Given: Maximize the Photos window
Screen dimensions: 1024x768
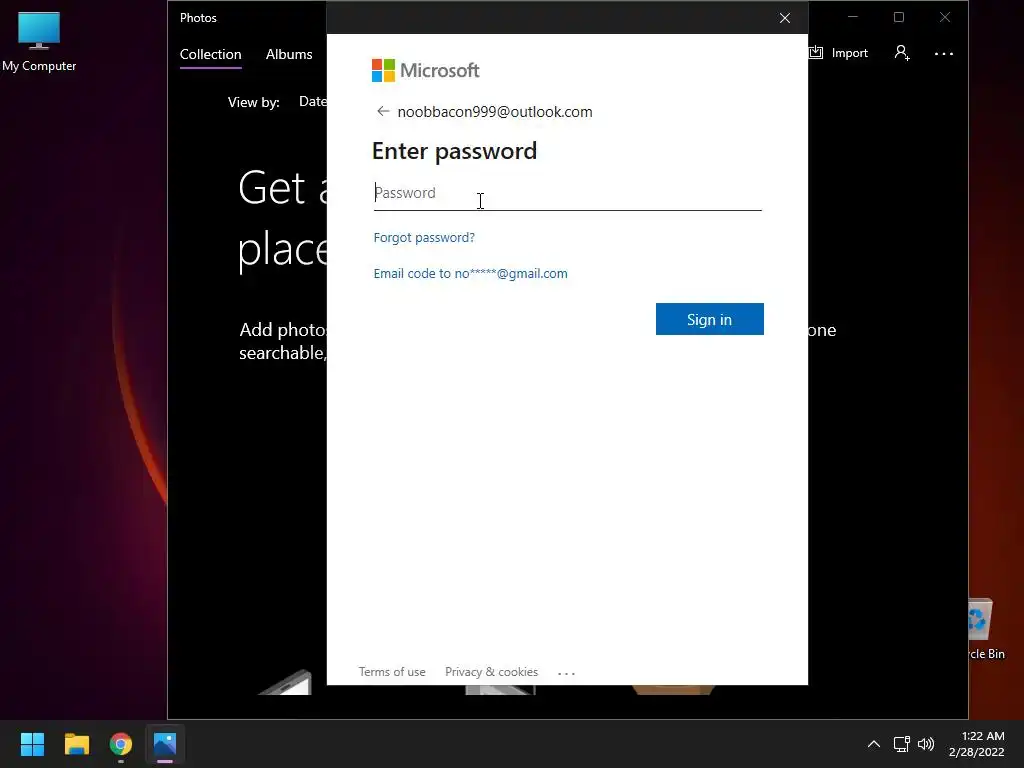Looking at the screenshot, I should (x=899, y=18).
